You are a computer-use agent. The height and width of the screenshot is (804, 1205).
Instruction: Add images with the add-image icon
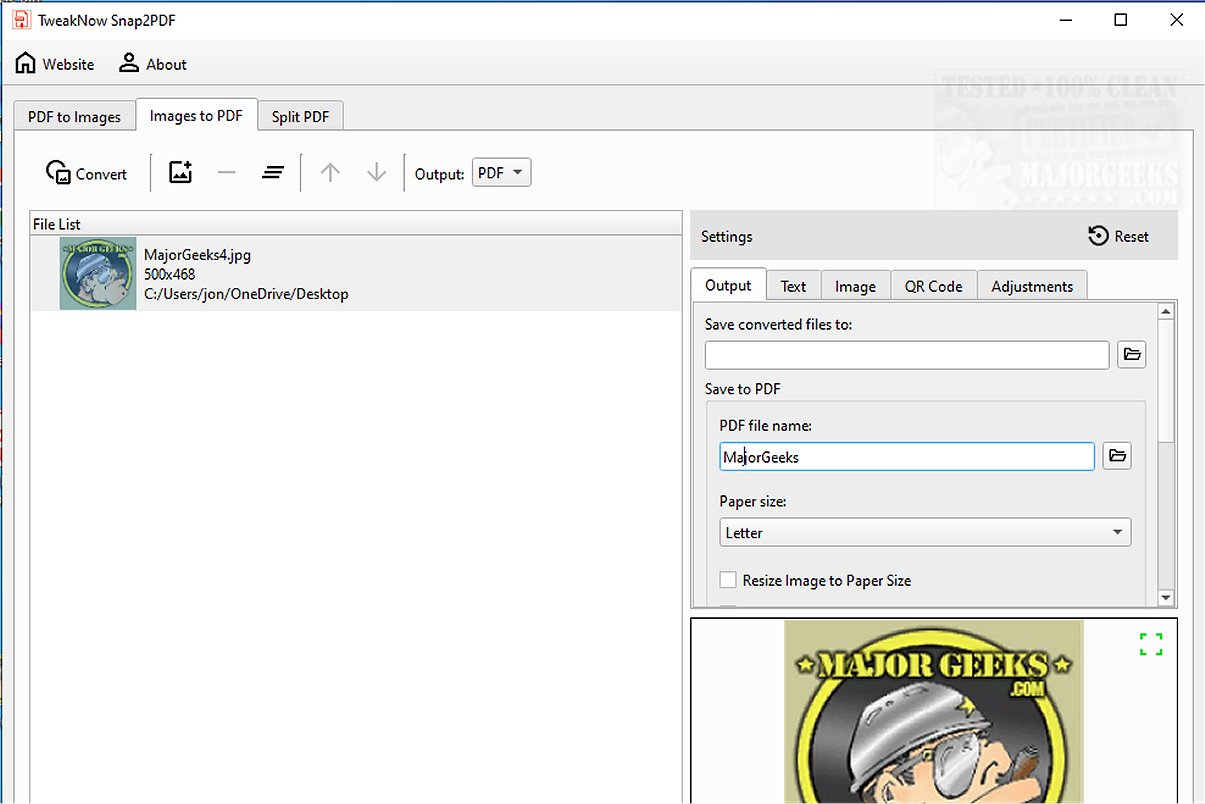180,173
